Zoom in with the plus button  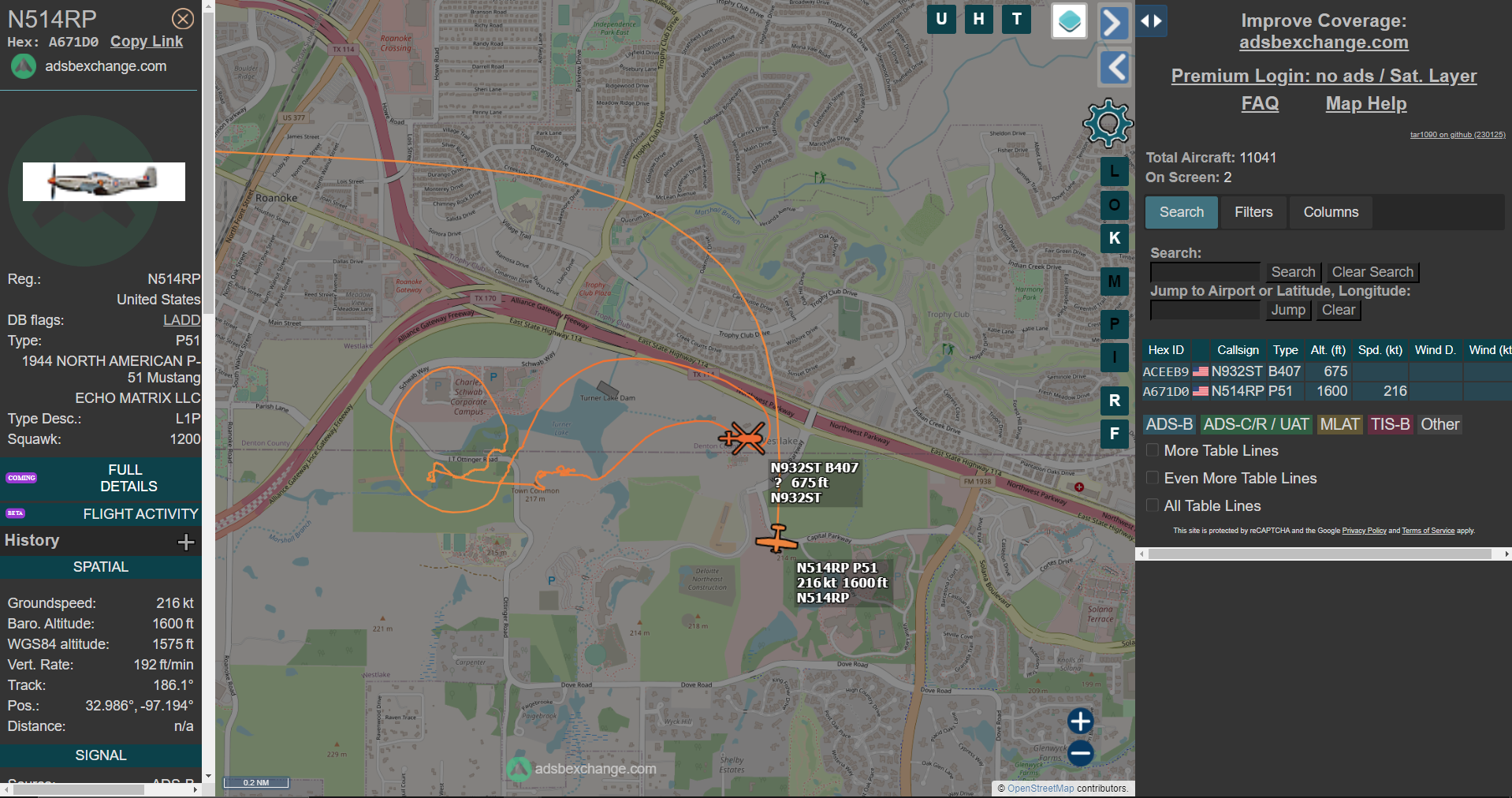[x=1080, y=721]
